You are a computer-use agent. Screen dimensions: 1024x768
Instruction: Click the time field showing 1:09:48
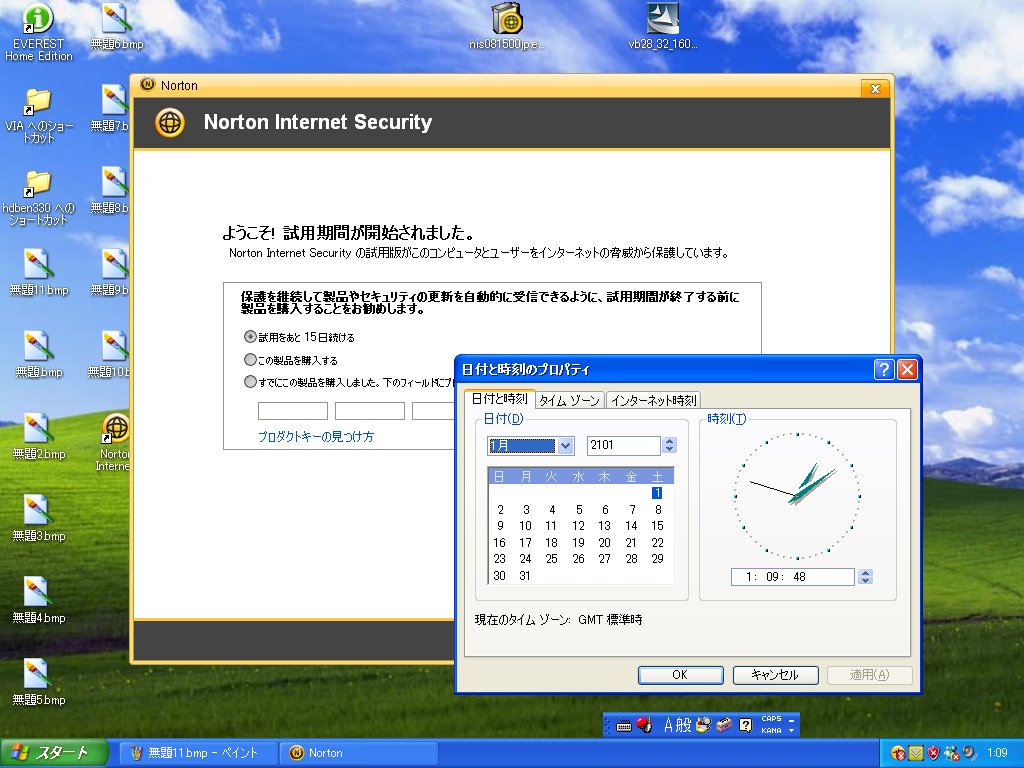tap(792, 577)
